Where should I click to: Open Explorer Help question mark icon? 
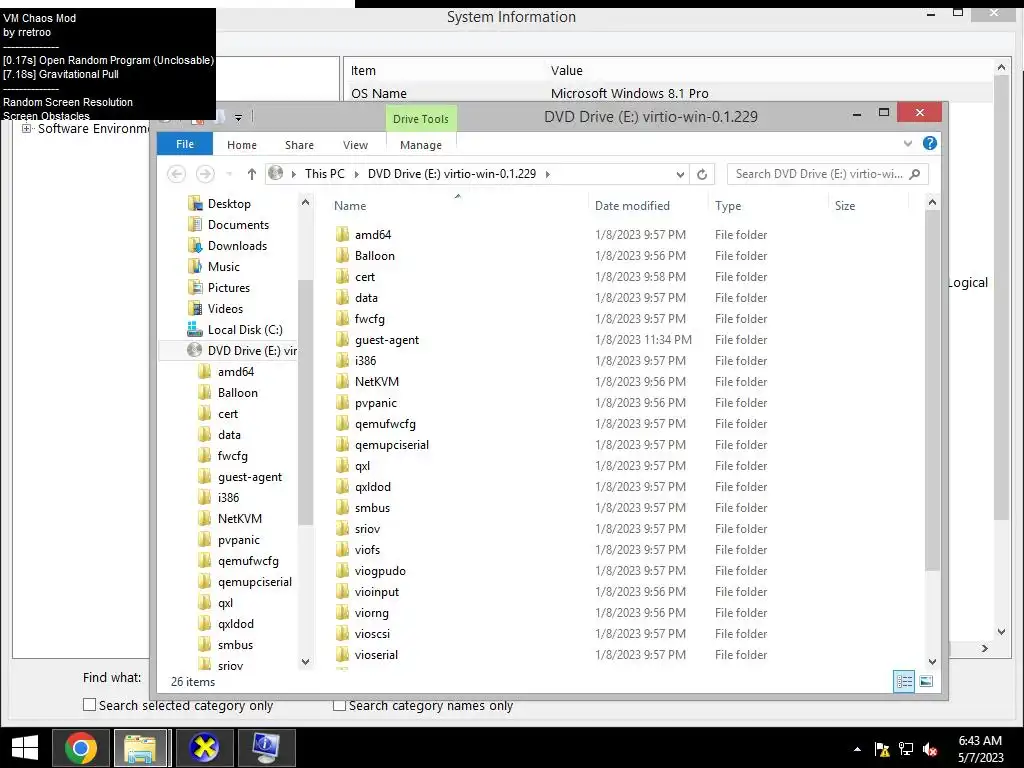point(929,144)
